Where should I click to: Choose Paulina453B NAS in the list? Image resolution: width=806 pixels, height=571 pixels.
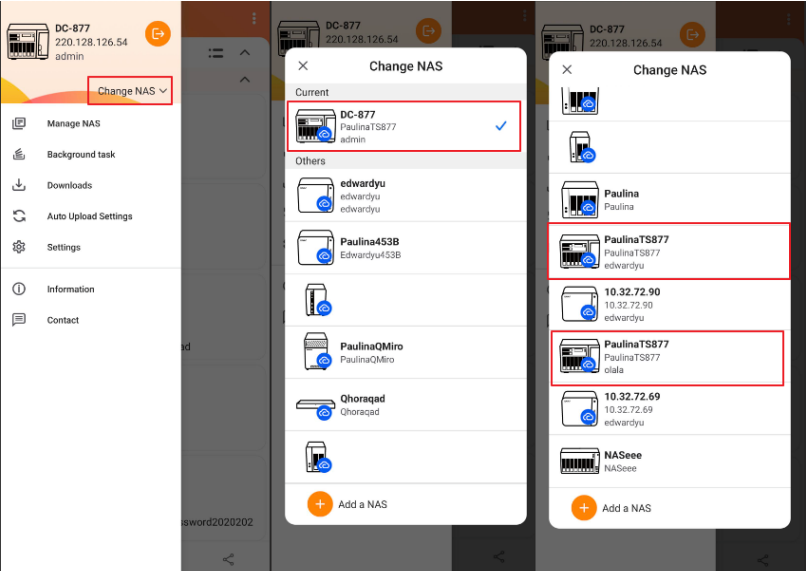pos(404,248)
